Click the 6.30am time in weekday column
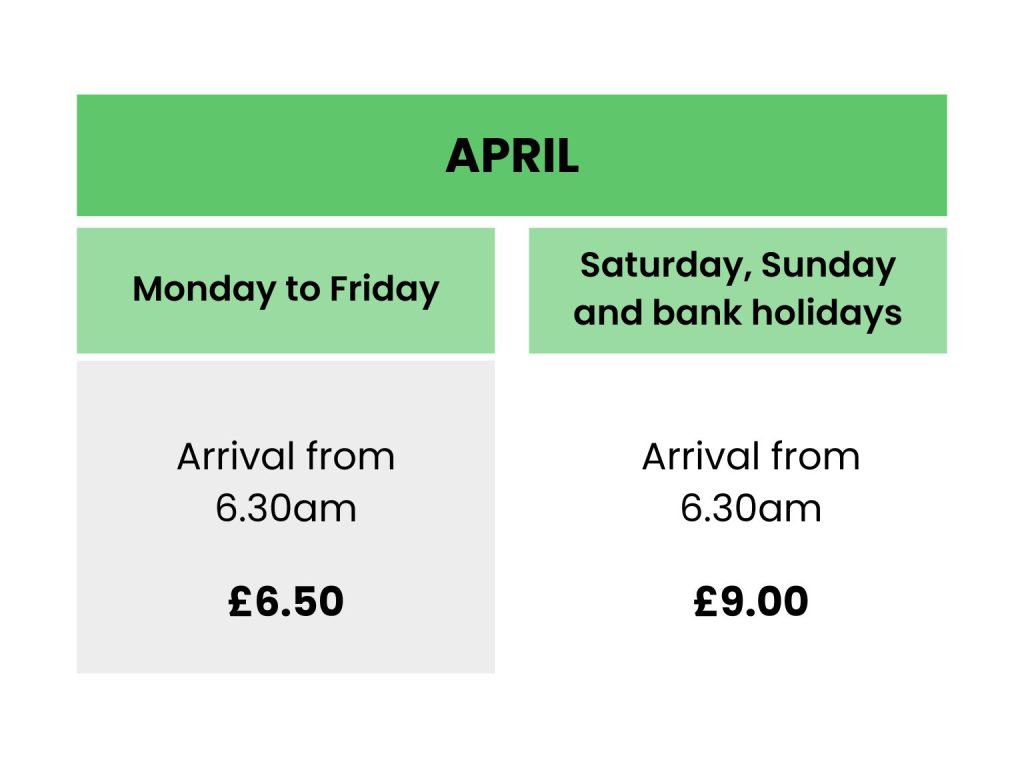This screenshot has width=1024, height=768. [x=286, y=509]
